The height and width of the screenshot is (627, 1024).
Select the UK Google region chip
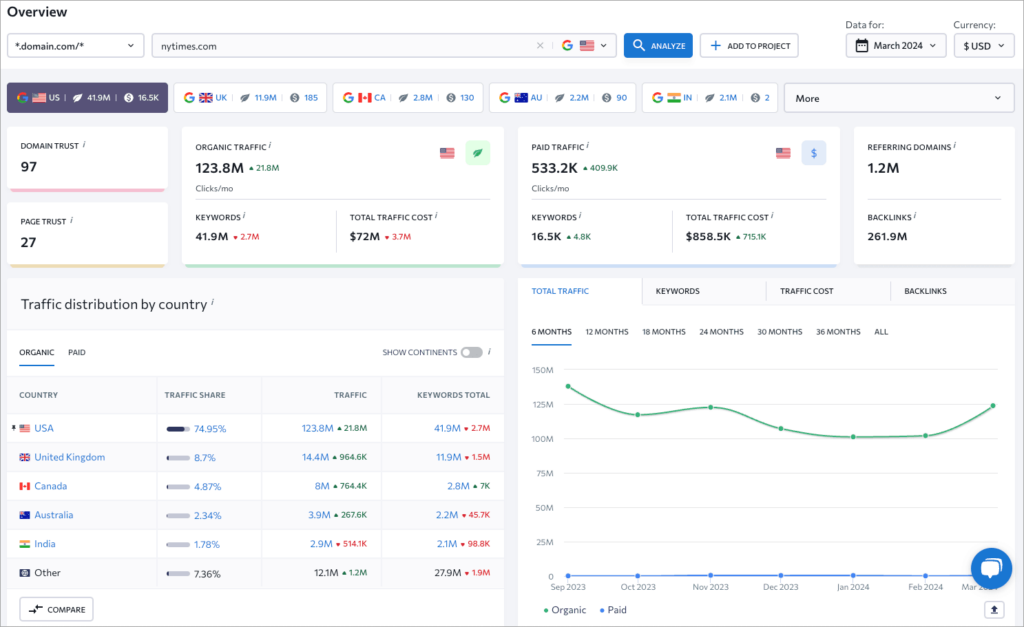click(250, 98)
